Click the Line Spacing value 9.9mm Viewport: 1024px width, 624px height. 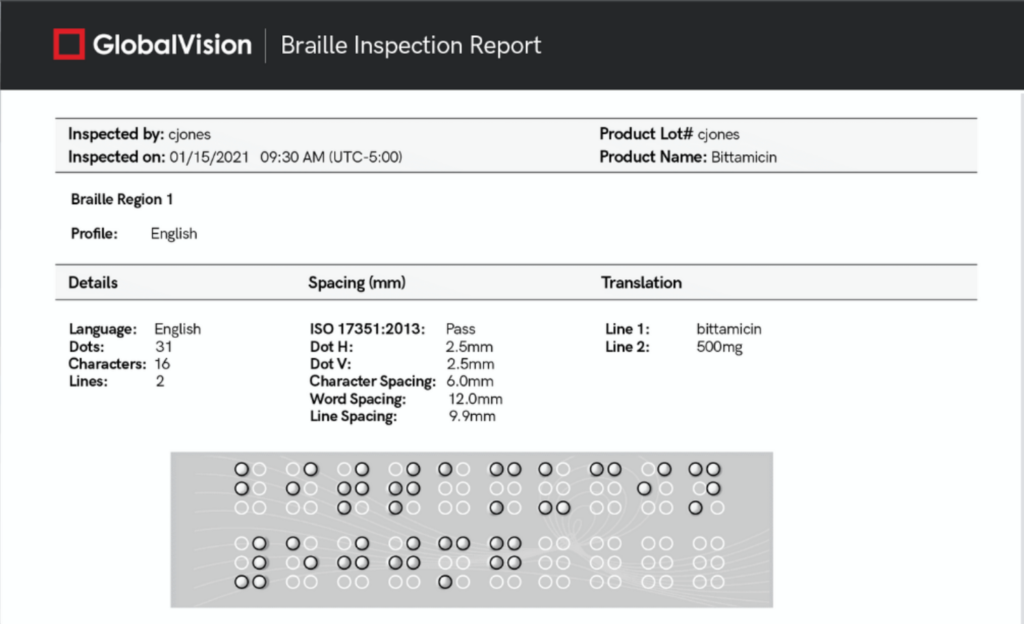pos(472,416)
